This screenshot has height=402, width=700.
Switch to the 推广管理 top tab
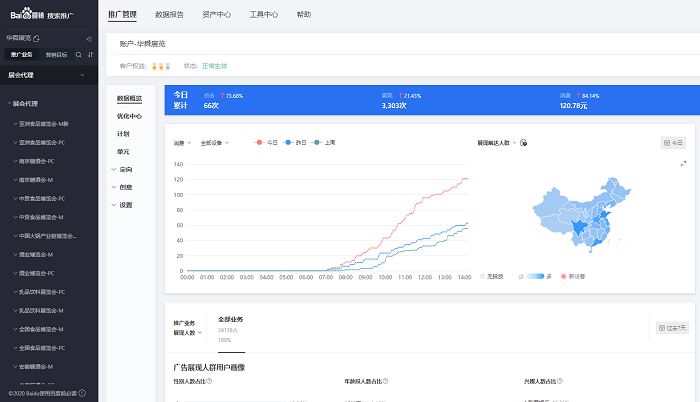[122, 14]
